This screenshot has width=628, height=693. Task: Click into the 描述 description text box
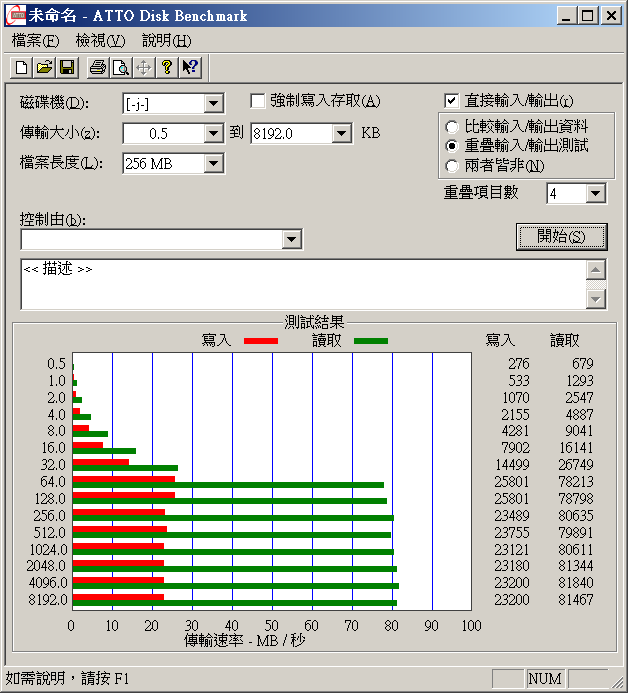[x=303, y=284]
